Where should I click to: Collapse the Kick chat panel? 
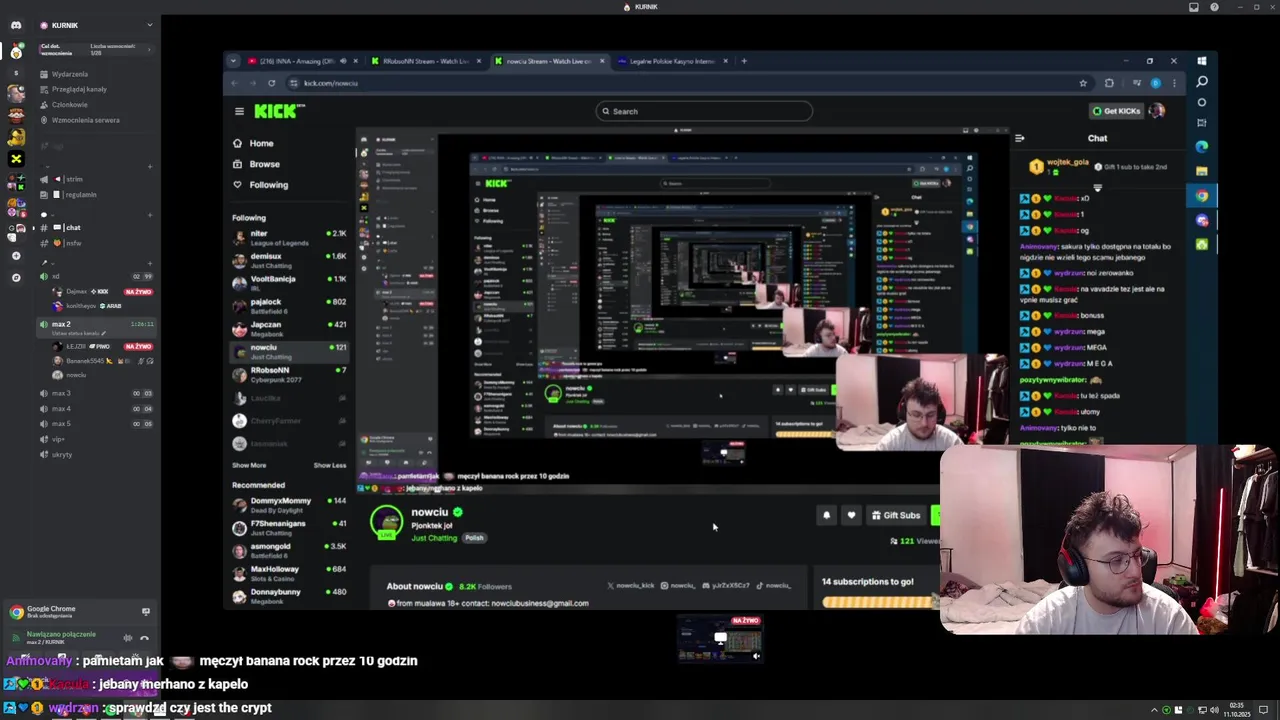1019,138
